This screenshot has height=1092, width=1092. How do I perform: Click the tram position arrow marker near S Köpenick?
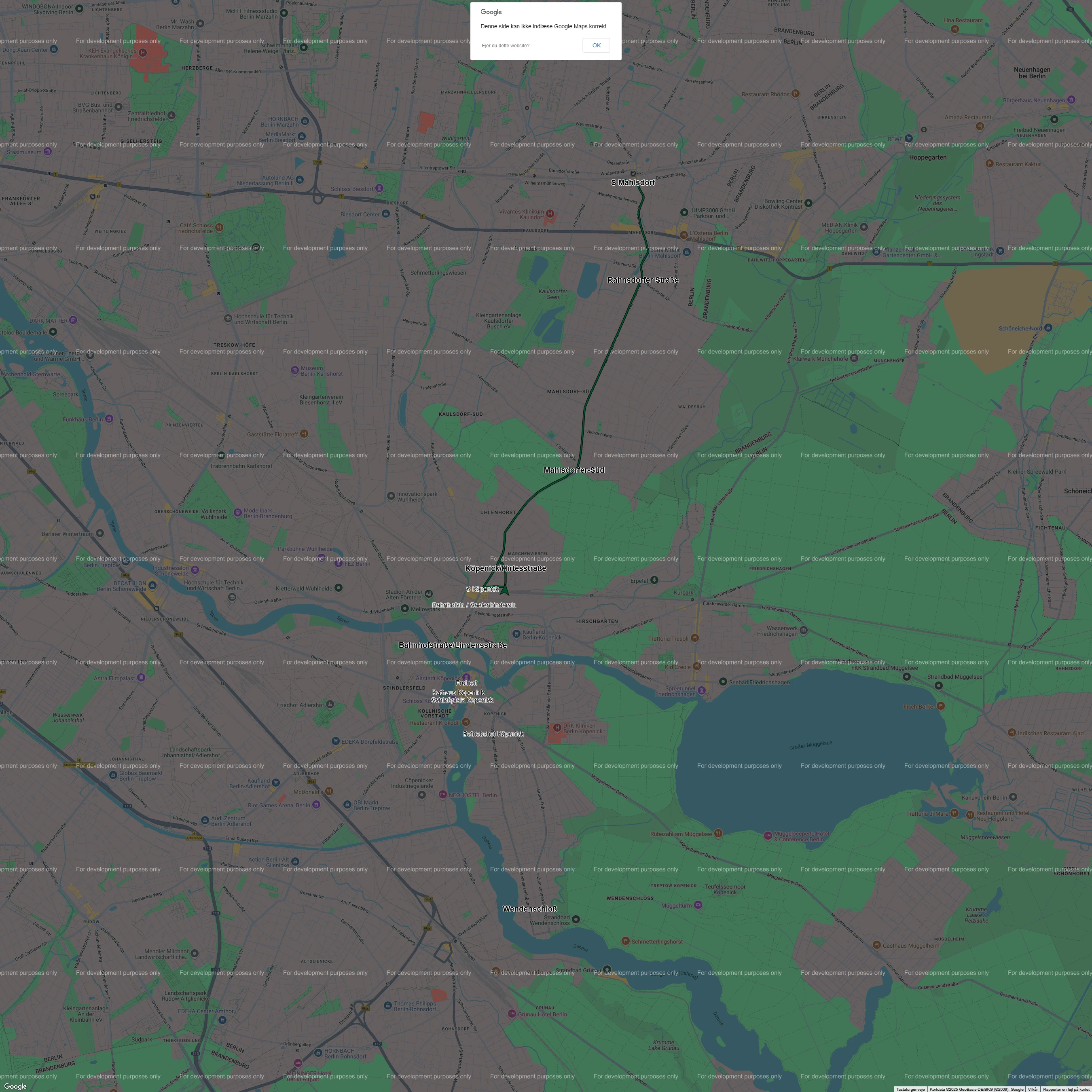click(504, 590)
